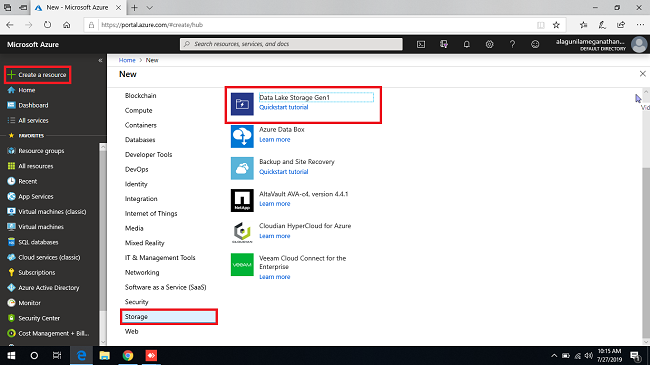
Task: Select the Networking category
Action: [142, 272]
